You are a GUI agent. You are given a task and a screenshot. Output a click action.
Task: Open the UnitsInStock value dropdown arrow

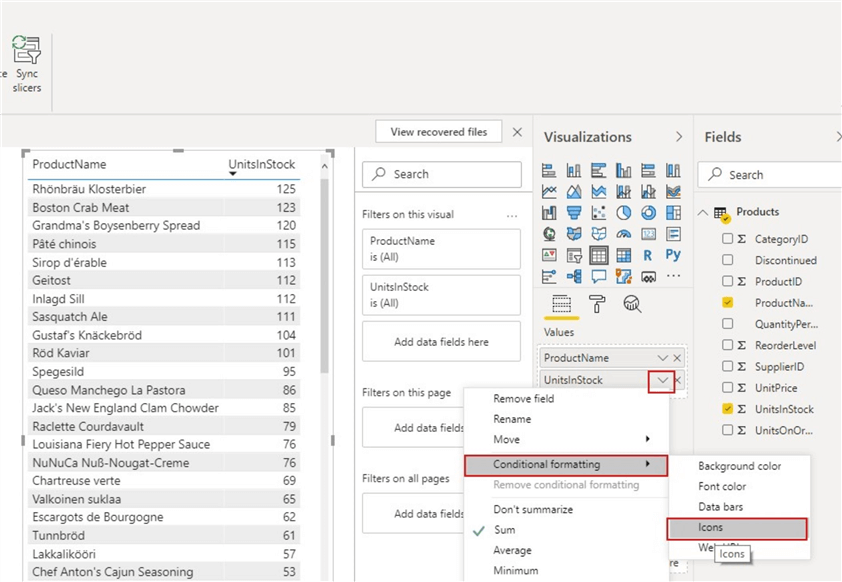(662, 380)
